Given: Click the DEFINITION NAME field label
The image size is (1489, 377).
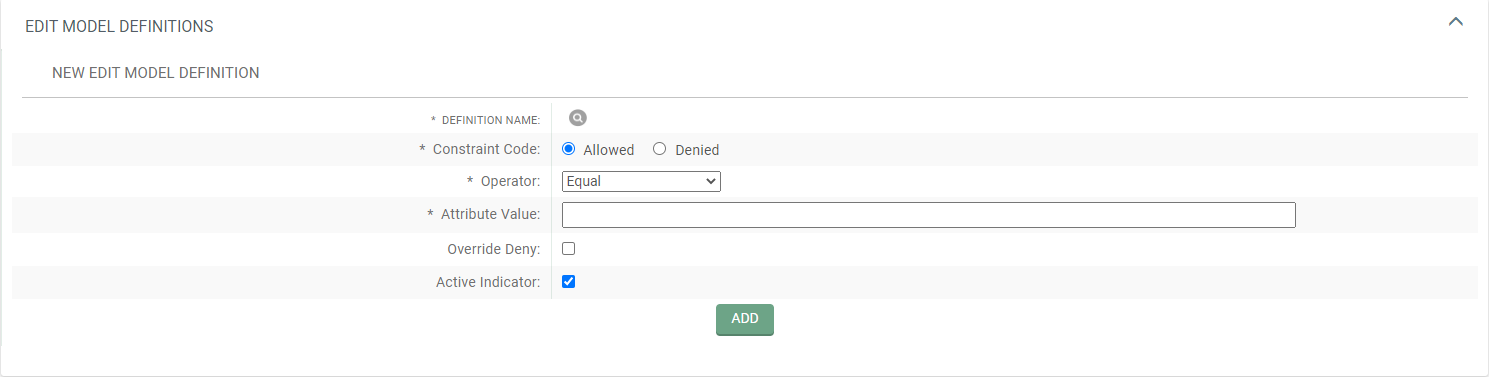Looking at the screenshot, I should (490, 120).
